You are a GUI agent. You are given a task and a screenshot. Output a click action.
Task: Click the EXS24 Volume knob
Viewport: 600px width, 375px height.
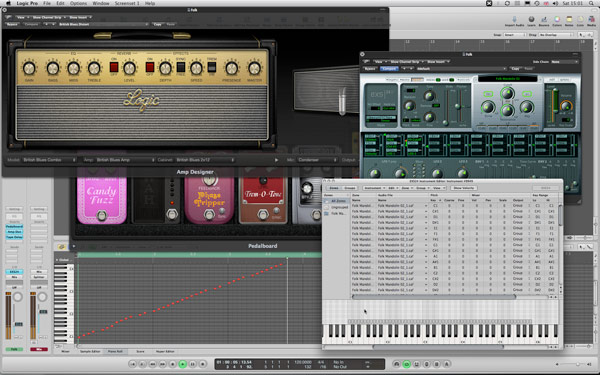(566, 106)
